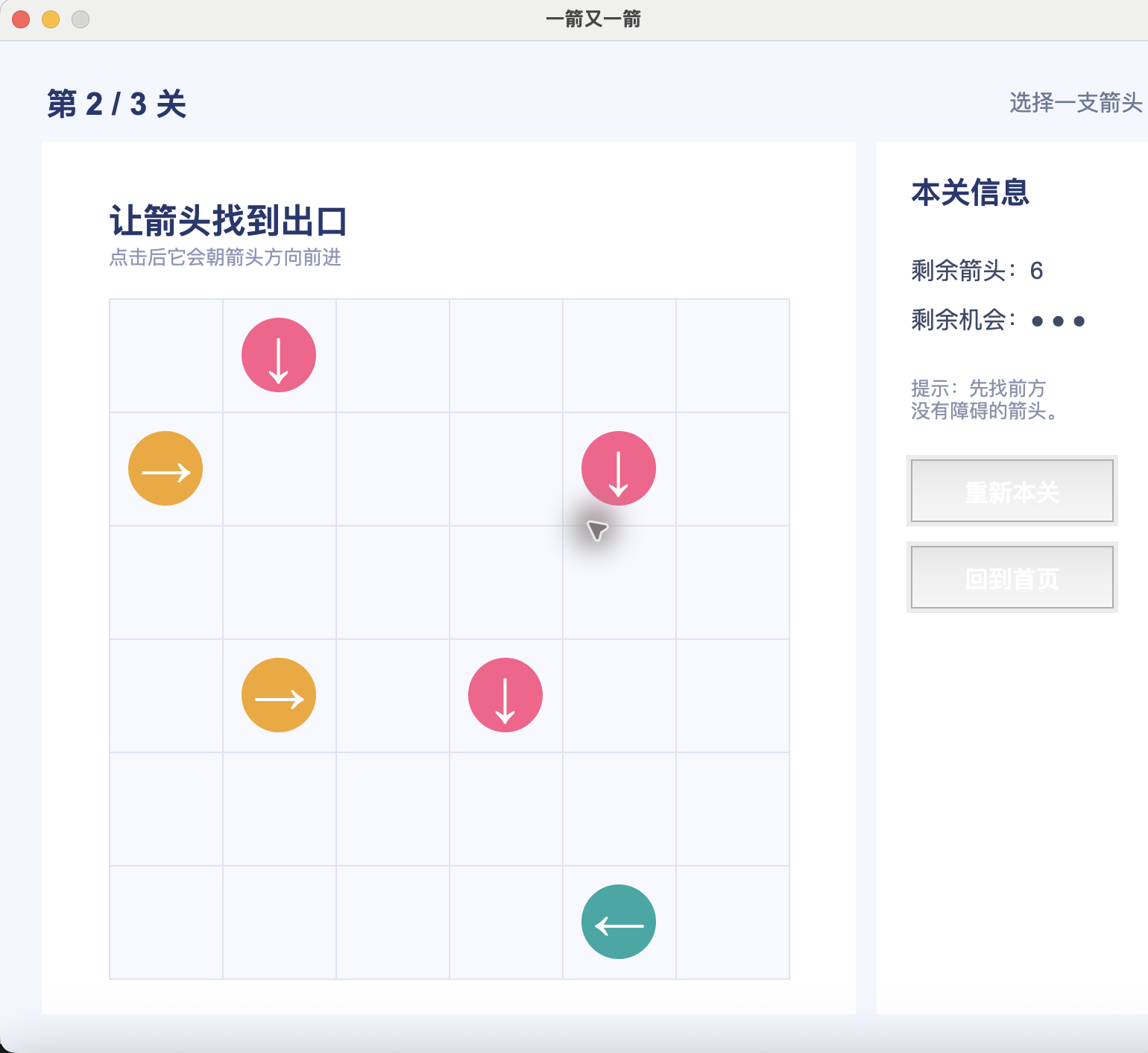Minimize the window with yellow button
The height and width of the screenshot is (1053, 1148).
(51, 19)
